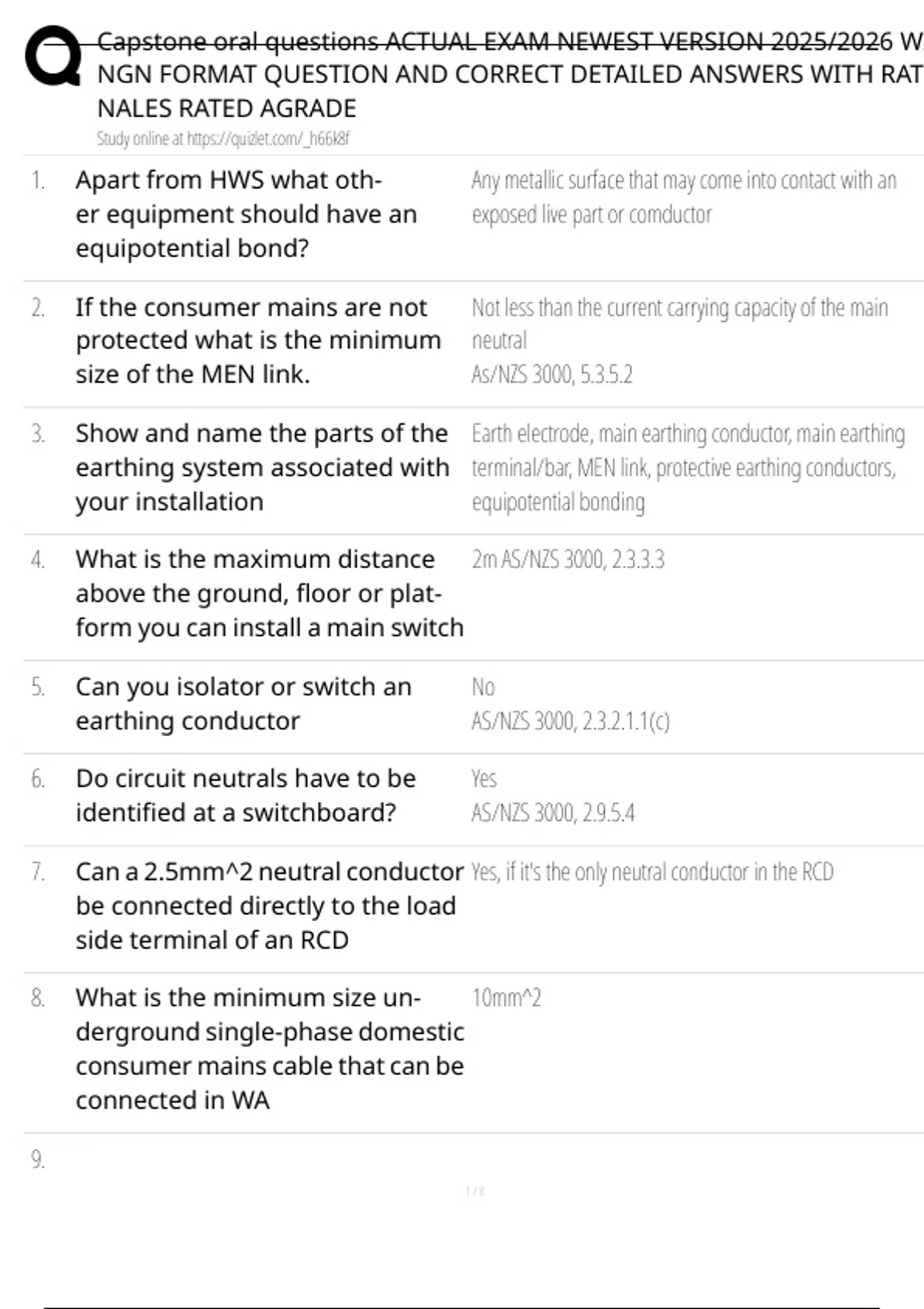Select the main switch maximum distance question
The width and height of the screenshot is (924, 1309).
click(x=269, y=594)
